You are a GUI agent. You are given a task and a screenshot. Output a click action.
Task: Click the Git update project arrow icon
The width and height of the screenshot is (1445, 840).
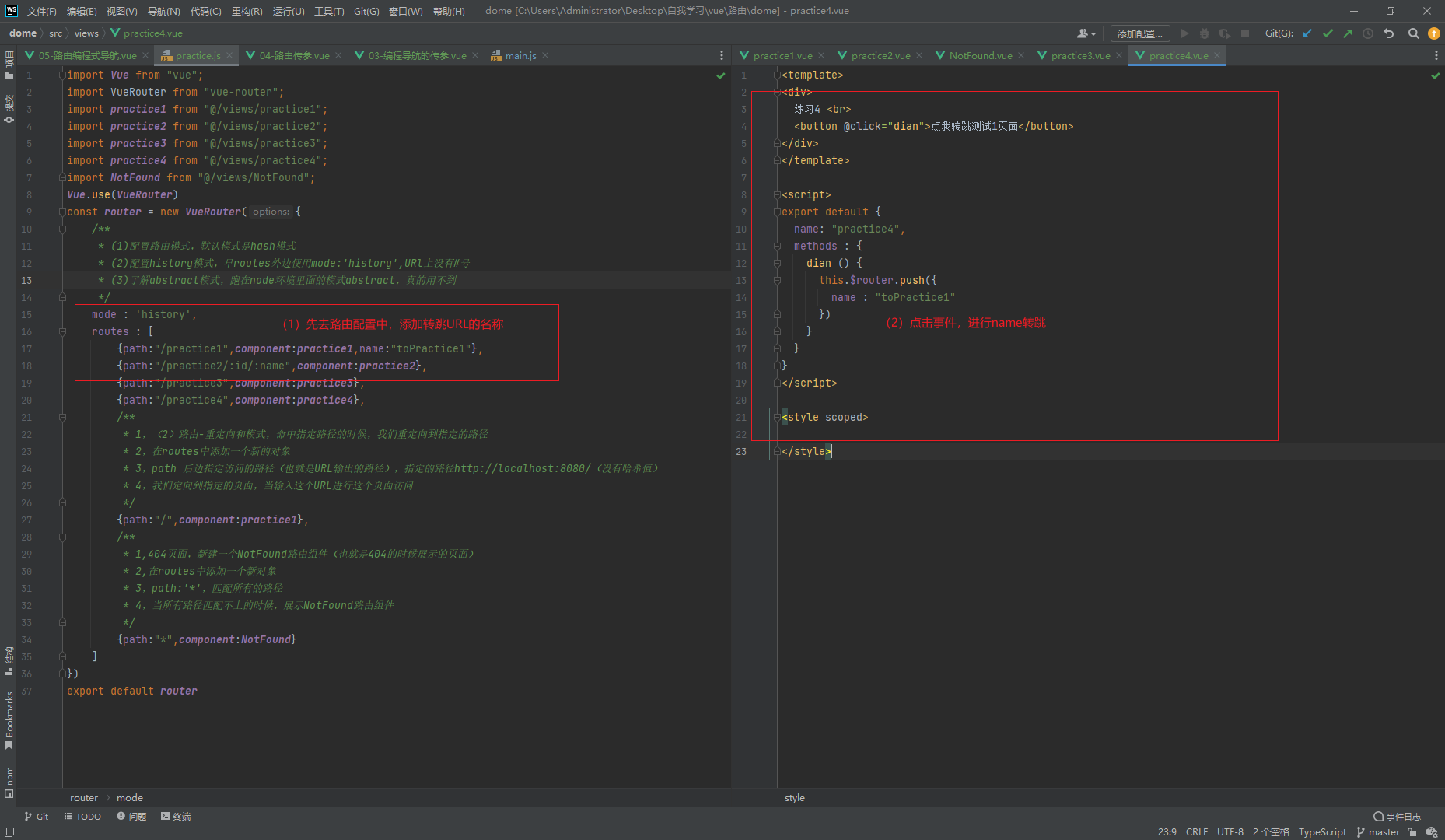tap(1307, 33)
